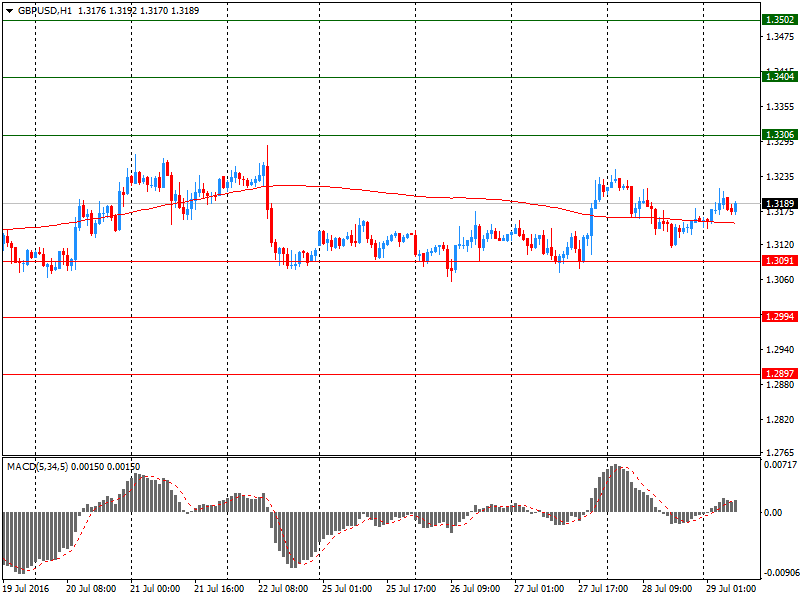The height and width of the screenshot is (600, 800).
Task: Click the green 1.3502 resistance level label
Action: pyautogui.click(x=780, y=20)
